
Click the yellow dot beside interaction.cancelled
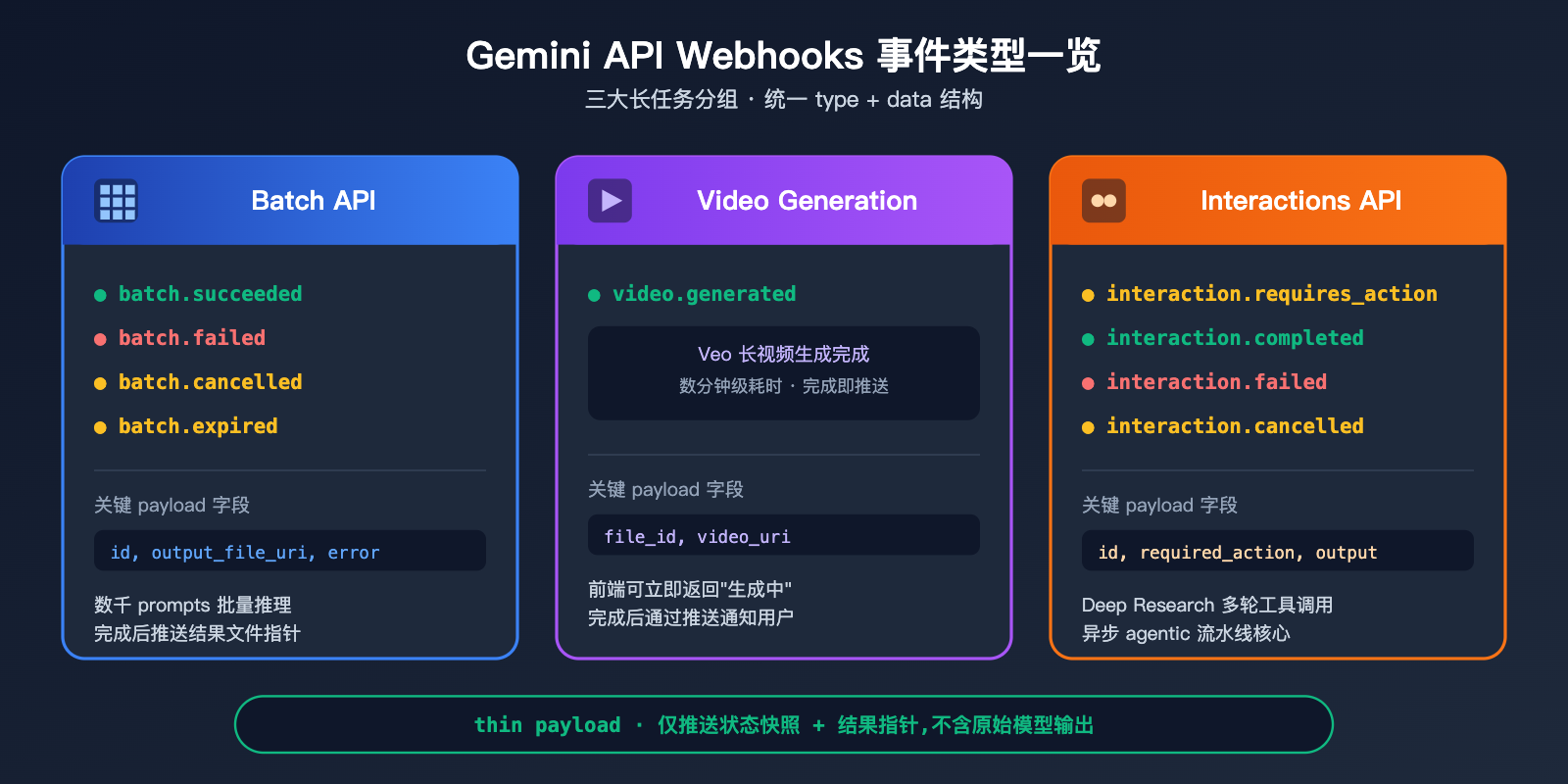pyautogui.click(x=1088, y=427)
